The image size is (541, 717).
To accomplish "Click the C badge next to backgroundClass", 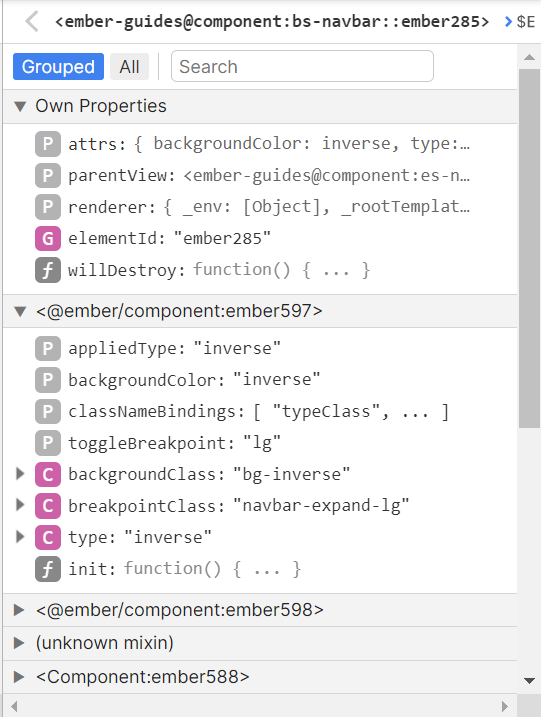I will point(48,474).
